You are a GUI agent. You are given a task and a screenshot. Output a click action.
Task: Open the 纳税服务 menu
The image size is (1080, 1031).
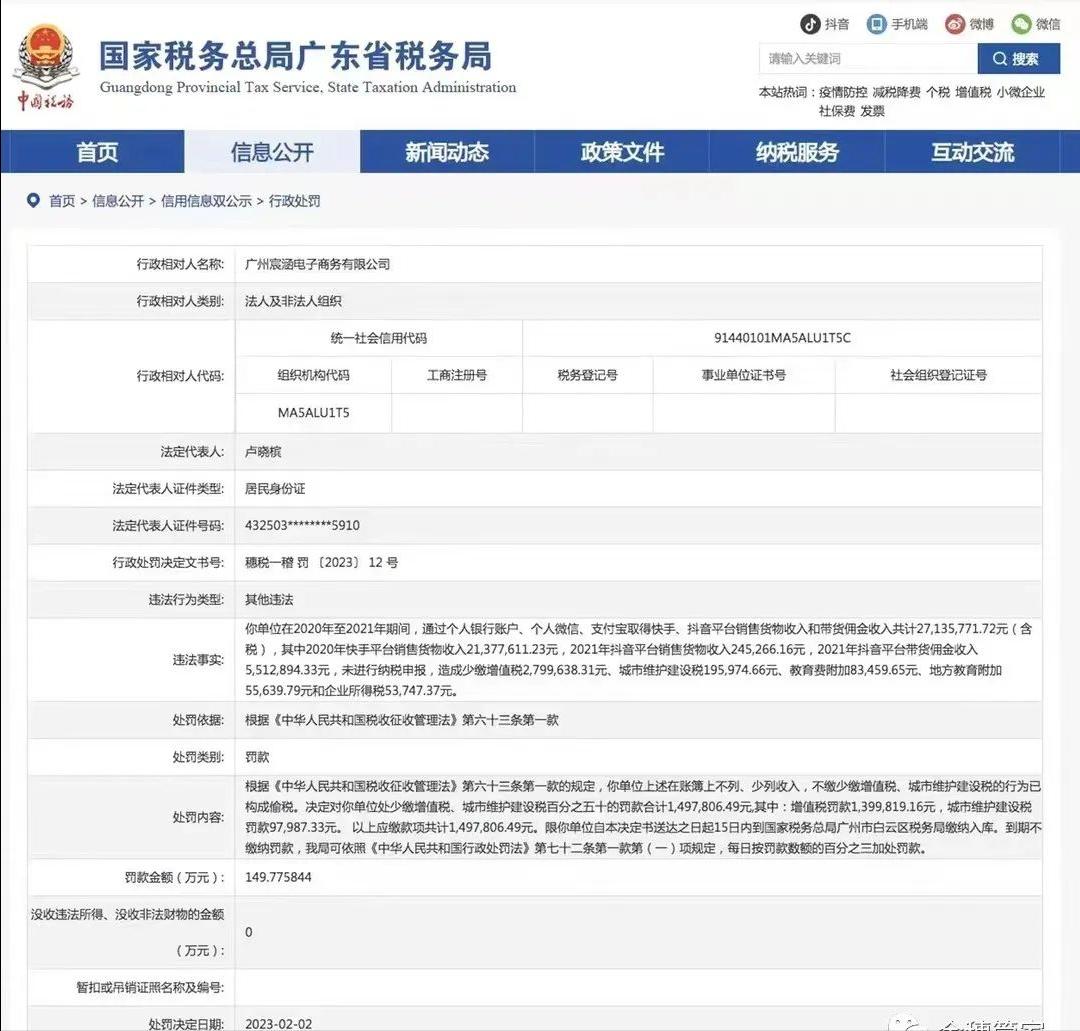796,152
